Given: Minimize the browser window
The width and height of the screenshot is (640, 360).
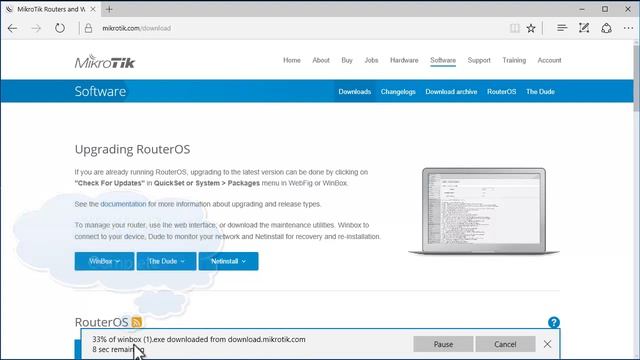Looking at the screenshot, I should pyautogui.click(x=582, y=9).
